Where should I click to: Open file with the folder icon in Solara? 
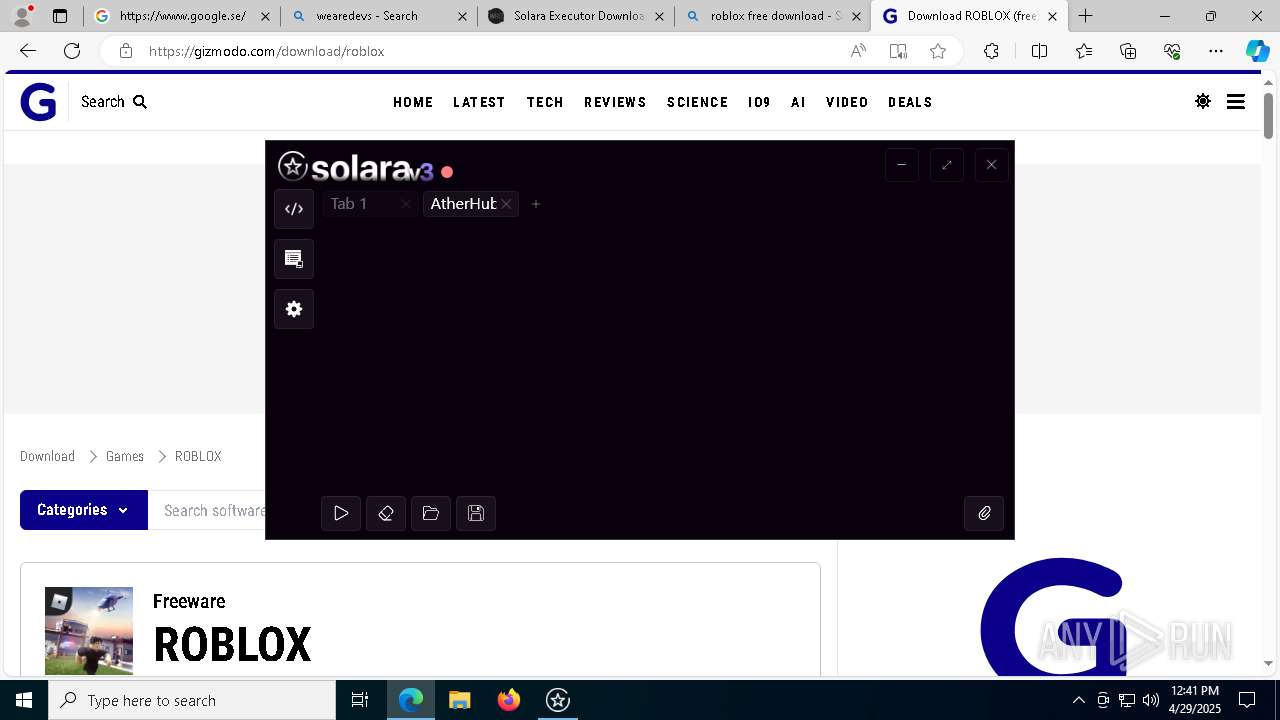[431, 513]
